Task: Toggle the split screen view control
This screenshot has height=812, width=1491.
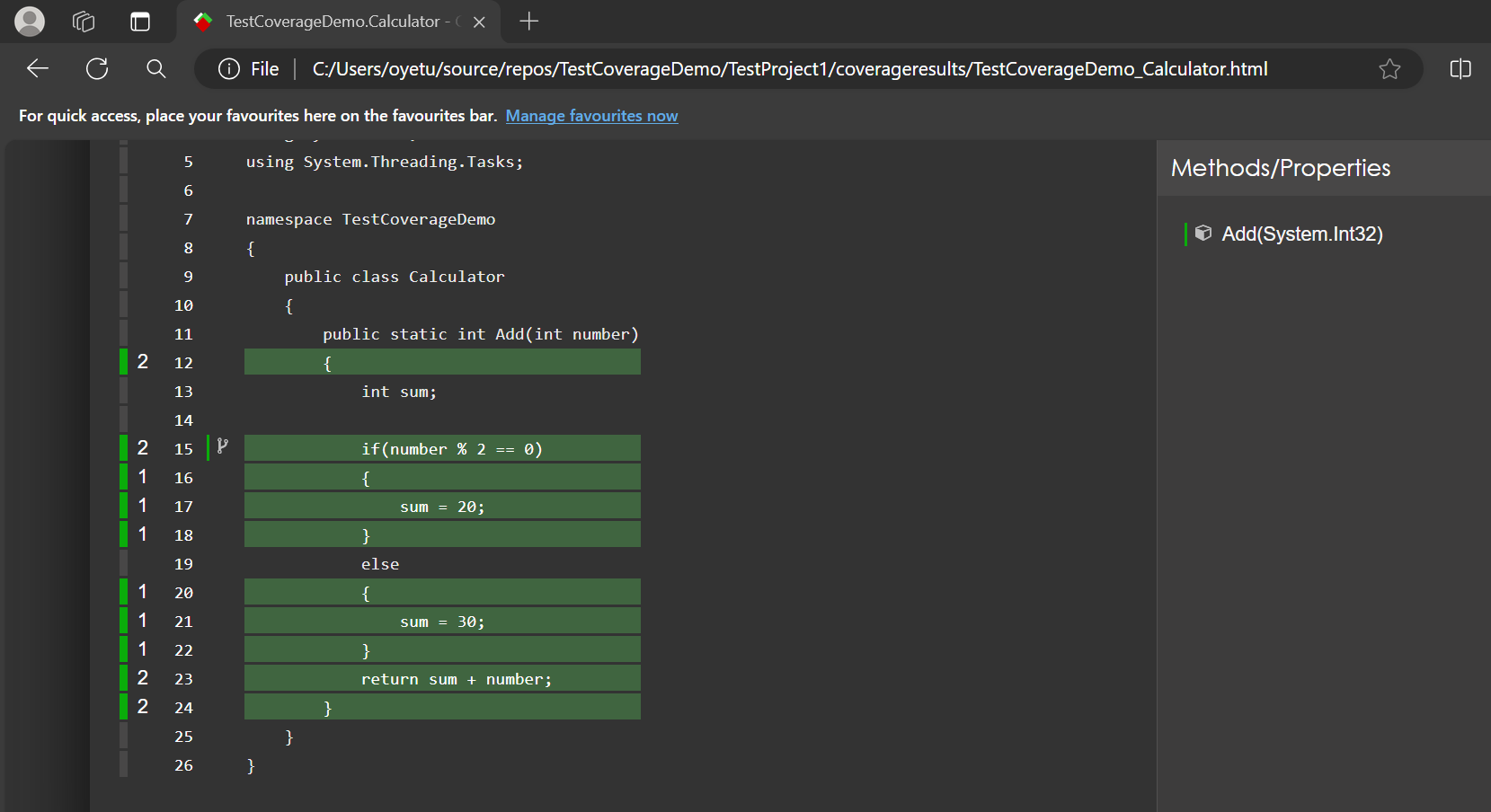Action: [1460, 68]
